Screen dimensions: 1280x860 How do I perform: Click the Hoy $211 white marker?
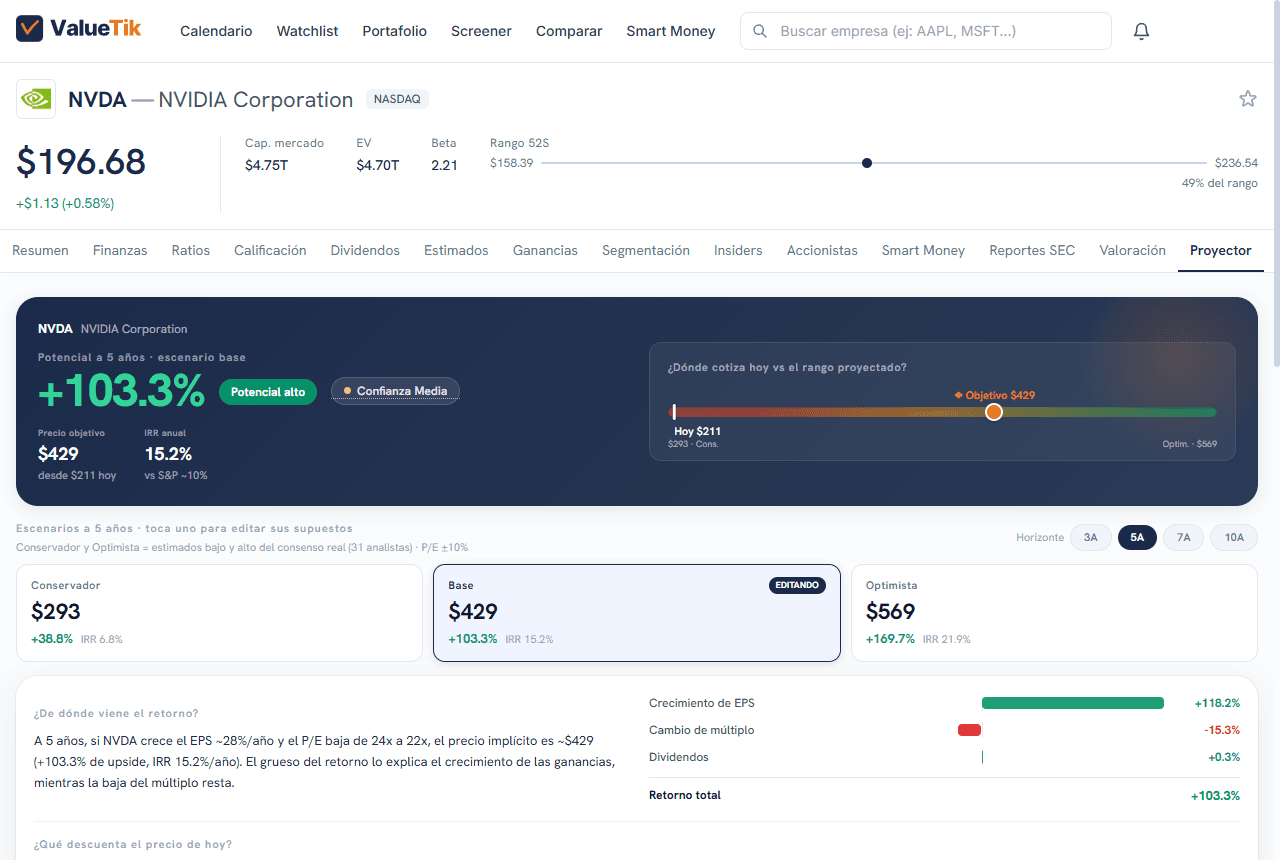click(674, 411)
